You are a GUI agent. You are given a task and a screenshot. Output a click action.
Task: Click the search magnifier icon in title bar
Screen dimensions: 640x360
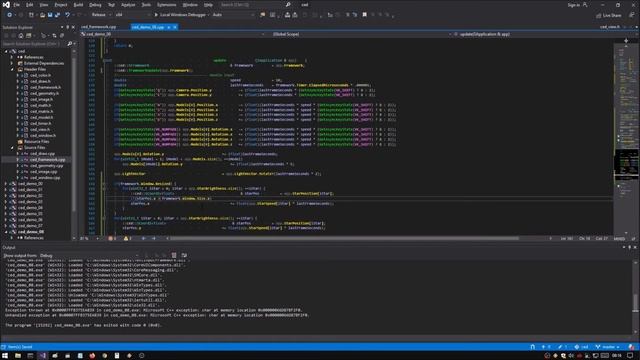click(288, 4)
